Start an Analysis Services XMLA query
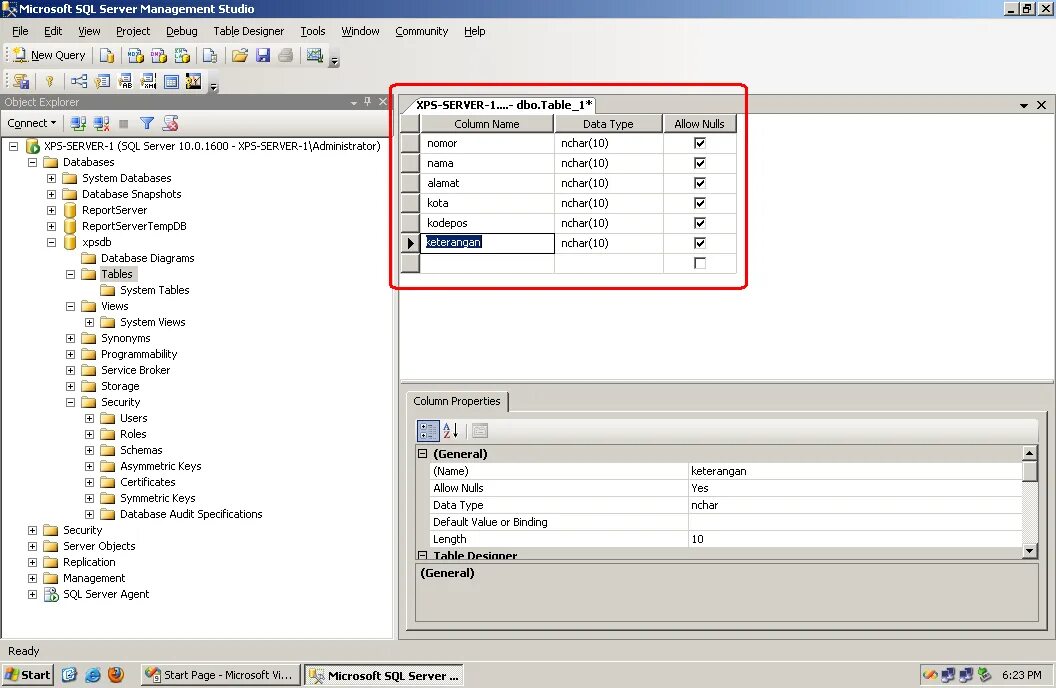 182,55
